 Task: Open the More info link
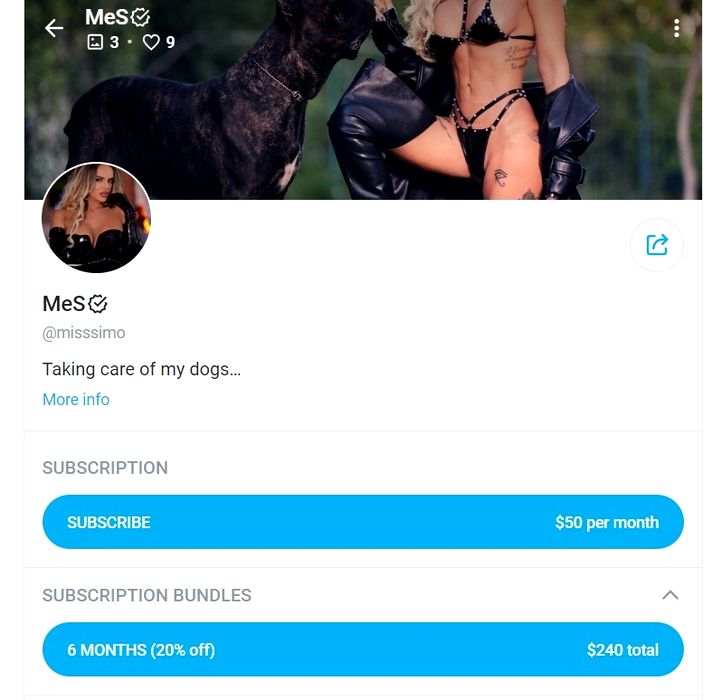click(76, 399)
